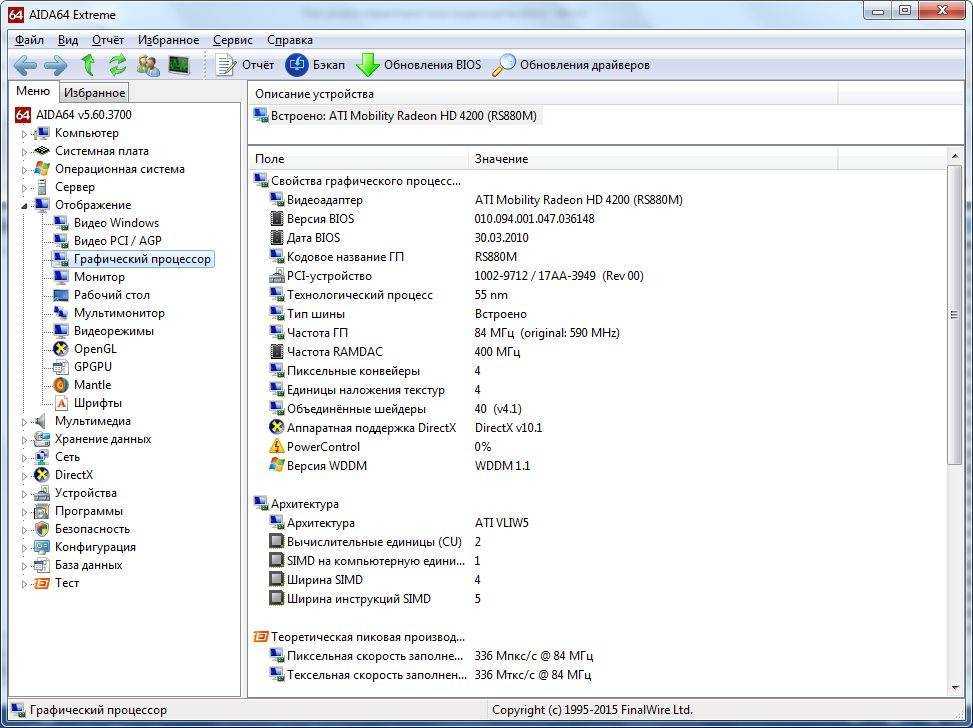Expand the Сеть tree node

(24, 458)
